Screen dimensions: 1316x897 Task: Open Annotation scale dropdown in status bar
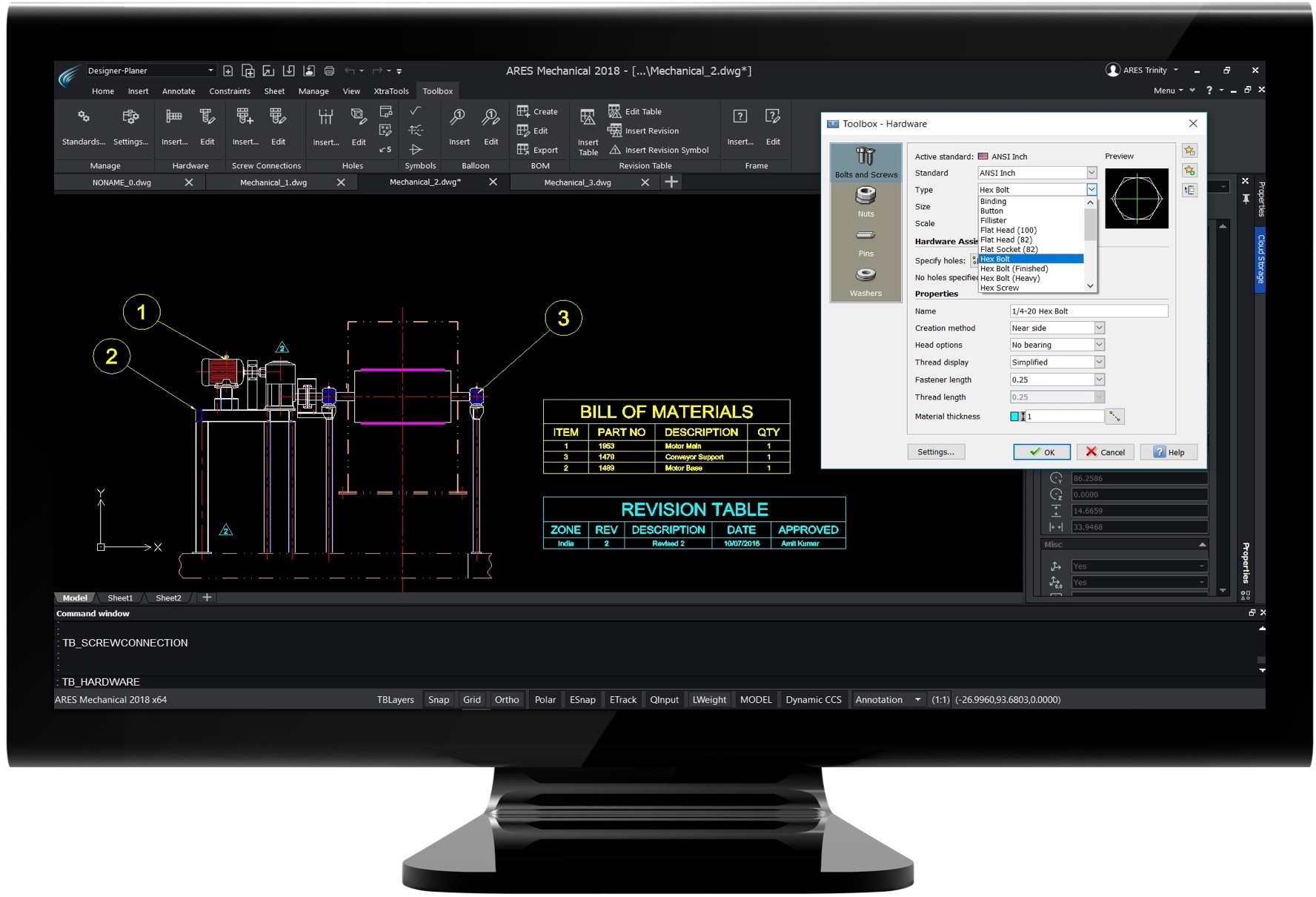click(x=918, y=700)
